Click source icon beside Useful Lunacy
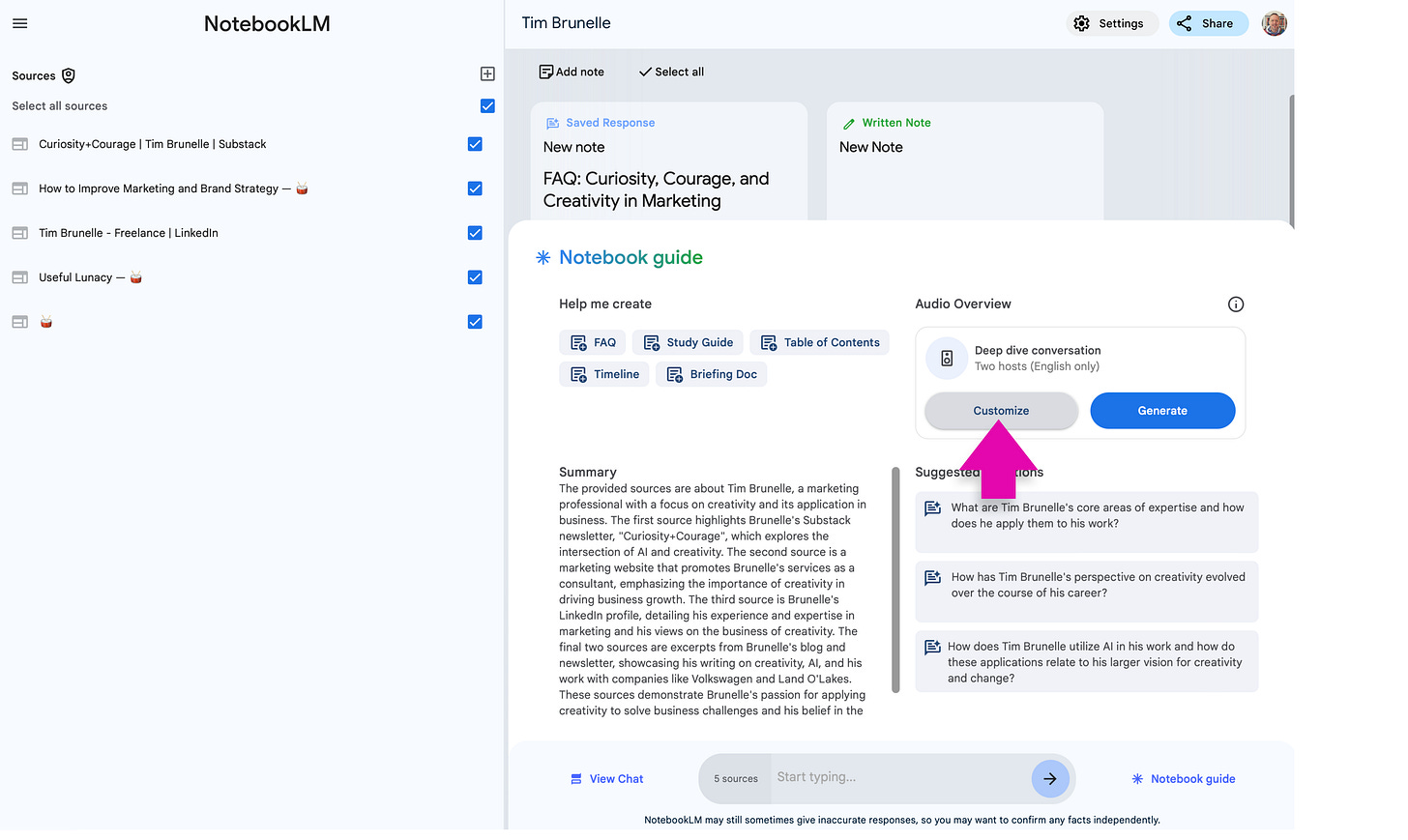 tap(19, 277)
